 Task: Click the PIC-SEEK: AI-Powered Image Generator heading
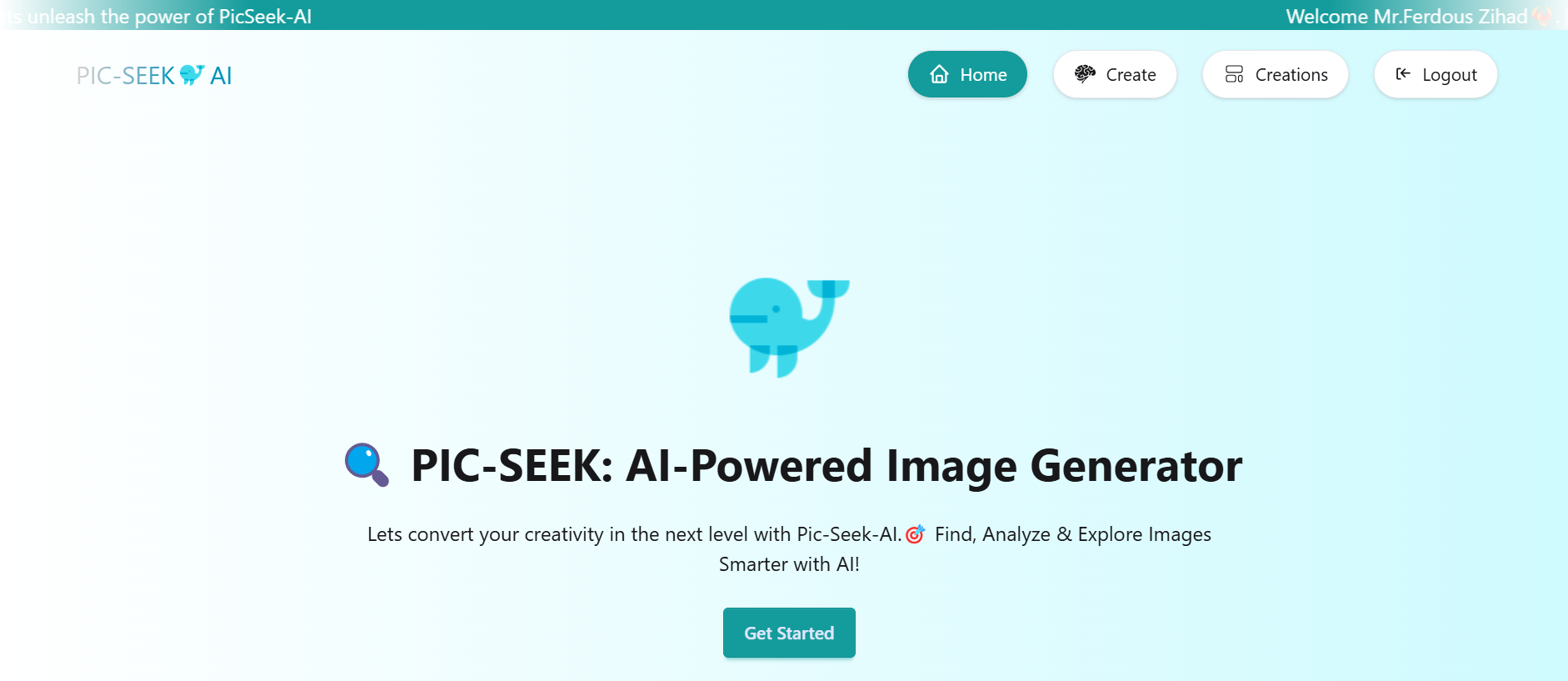pos(826,465)
